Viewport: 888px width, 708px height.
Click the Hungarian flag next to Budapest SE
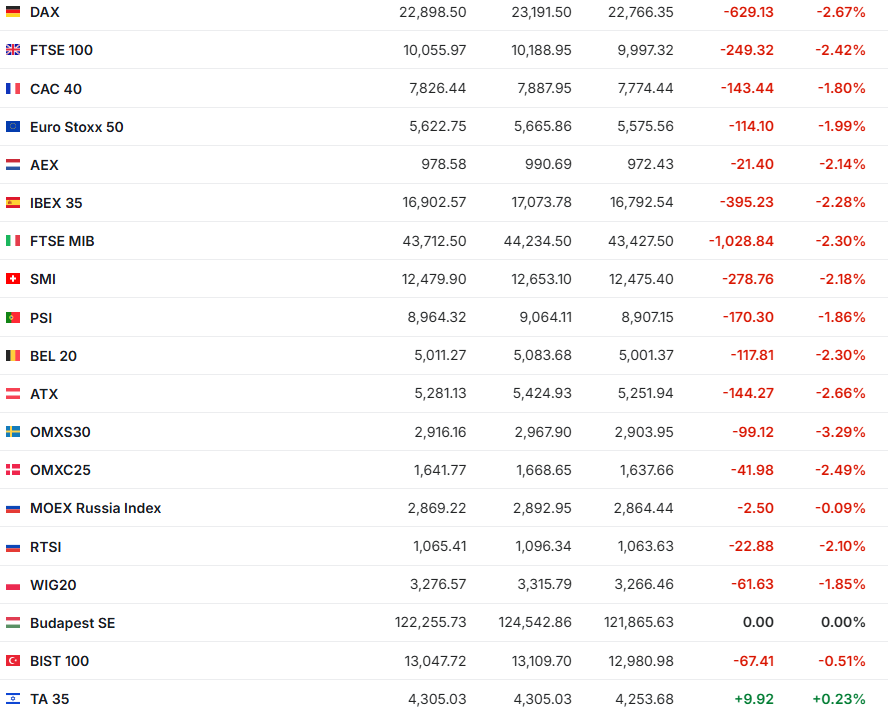(13, 623)
